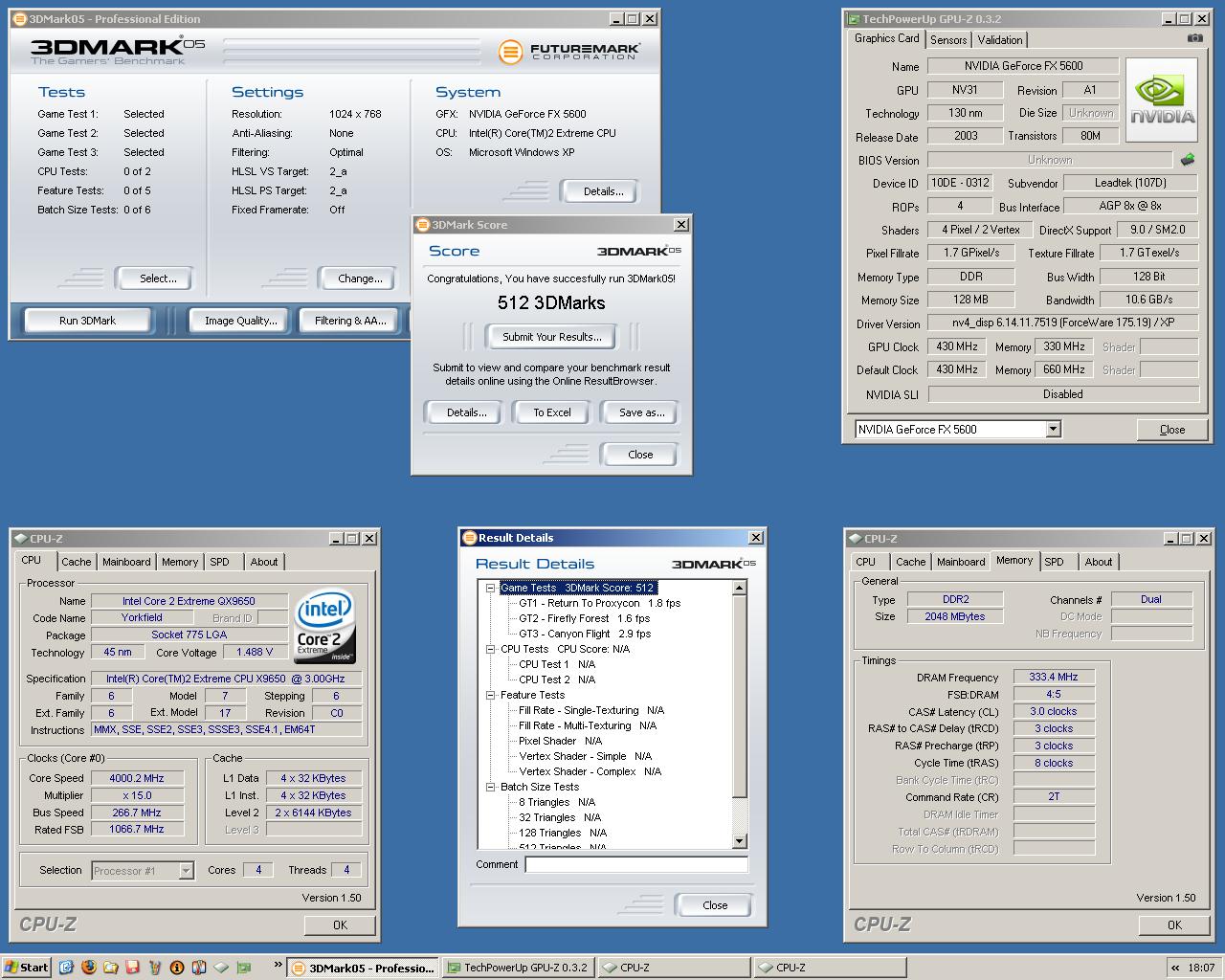This screenshot has height=980, width=1225.
Task: Click the Result Details scrollbar down arrow
Action: click(x=739, y=841)
